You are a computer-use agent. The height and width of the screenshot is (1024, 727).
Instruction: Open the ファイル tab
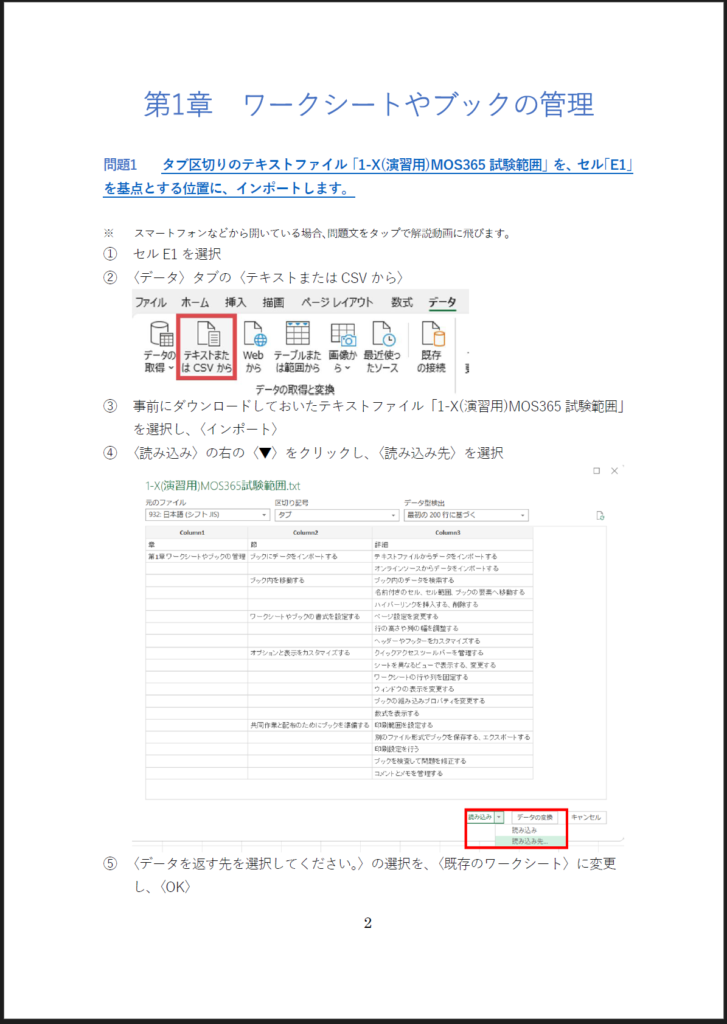(x=151, y=302)
